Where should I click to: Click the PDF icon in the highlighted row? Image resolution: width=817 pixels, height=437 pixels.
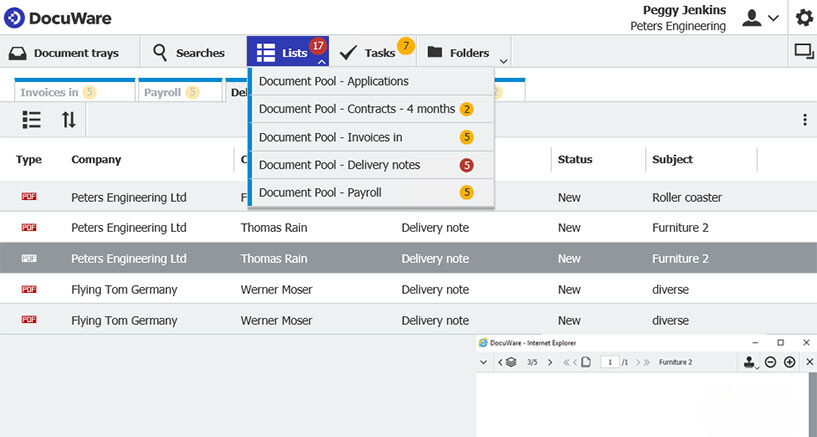29,258
